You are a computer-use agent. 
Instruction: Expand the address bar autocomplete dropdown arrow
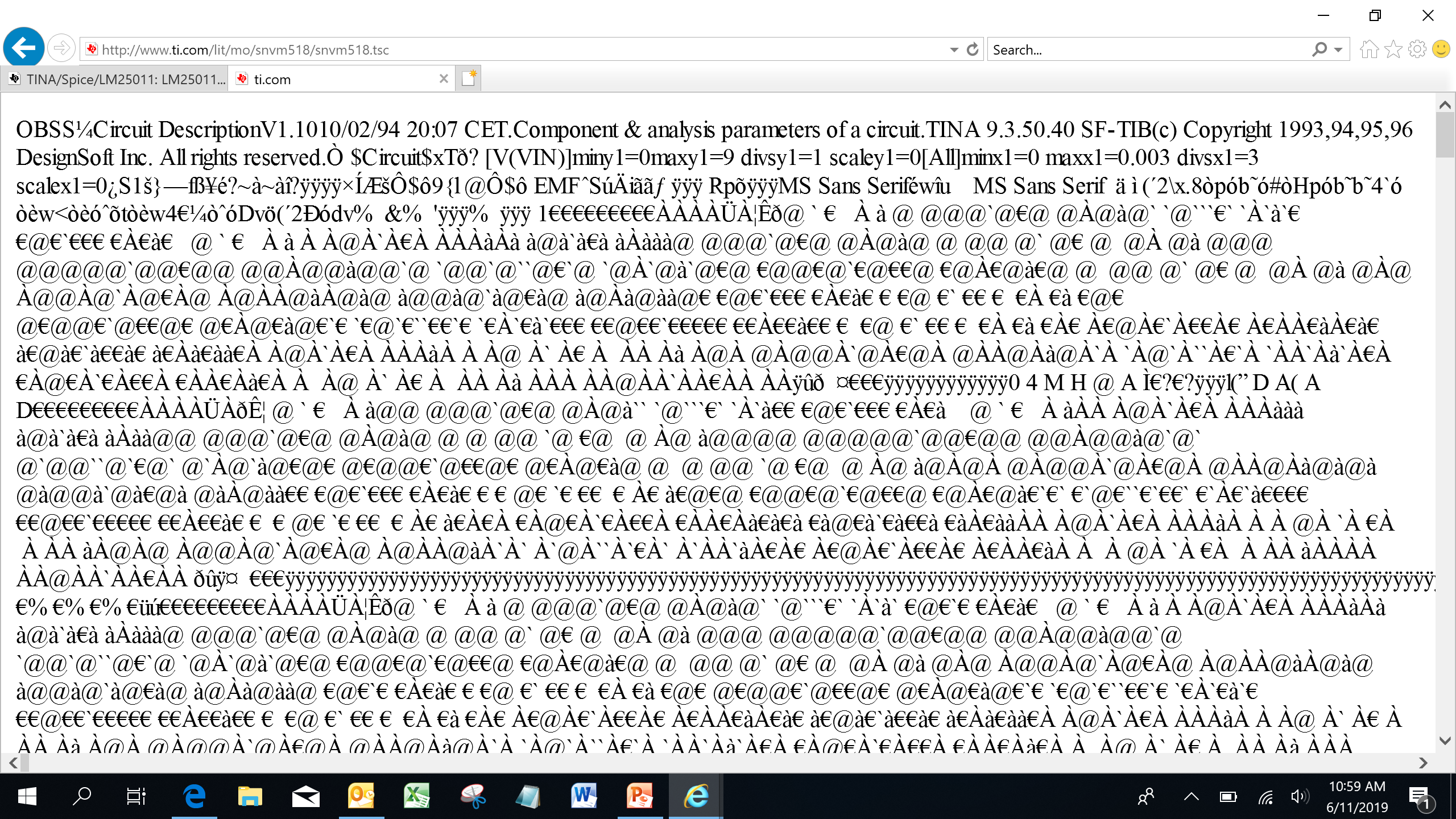(x=954, y=49)
